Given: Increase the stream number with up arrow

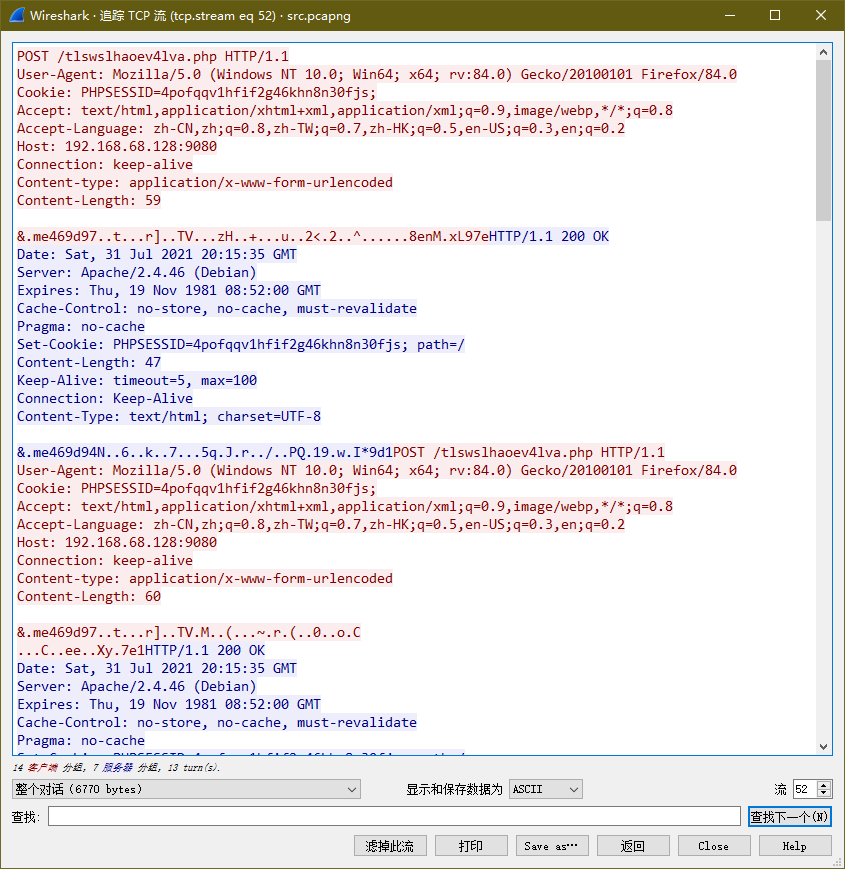Looking at the screenshot, I should 824,785.
